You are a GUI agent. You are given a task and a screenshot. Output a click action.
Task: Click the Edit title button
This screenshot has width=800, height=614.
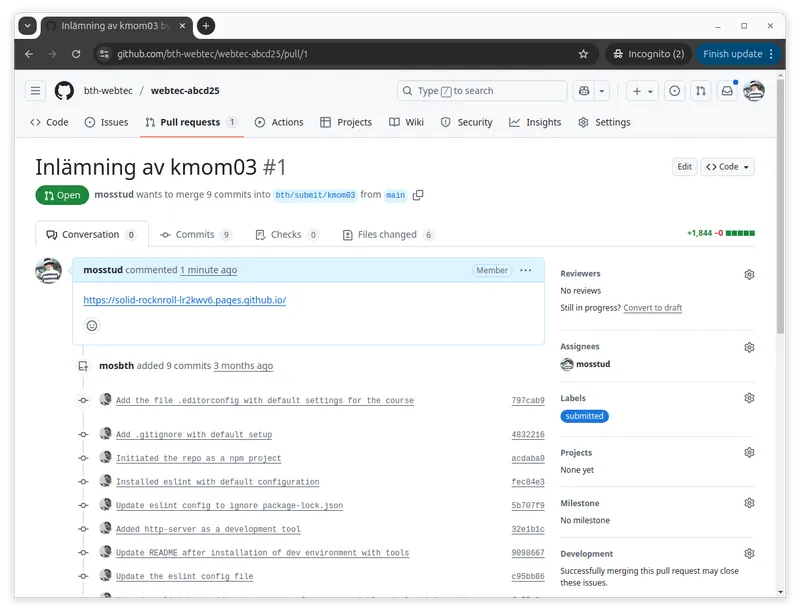[684, 167]
